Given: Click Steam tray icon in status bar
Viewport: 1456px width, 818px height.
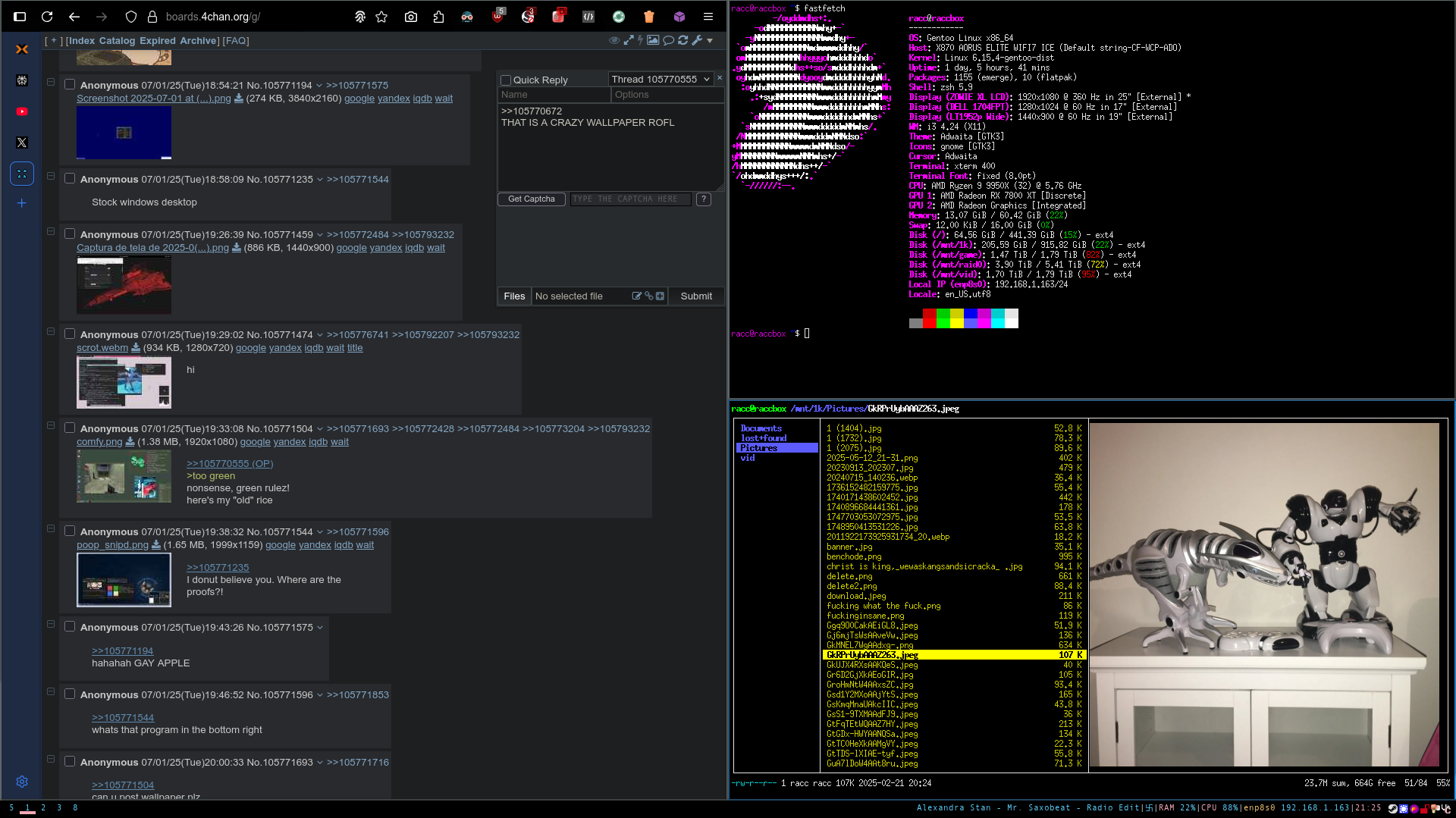Looking at the screenshot, I should [x=1393, y=808].
